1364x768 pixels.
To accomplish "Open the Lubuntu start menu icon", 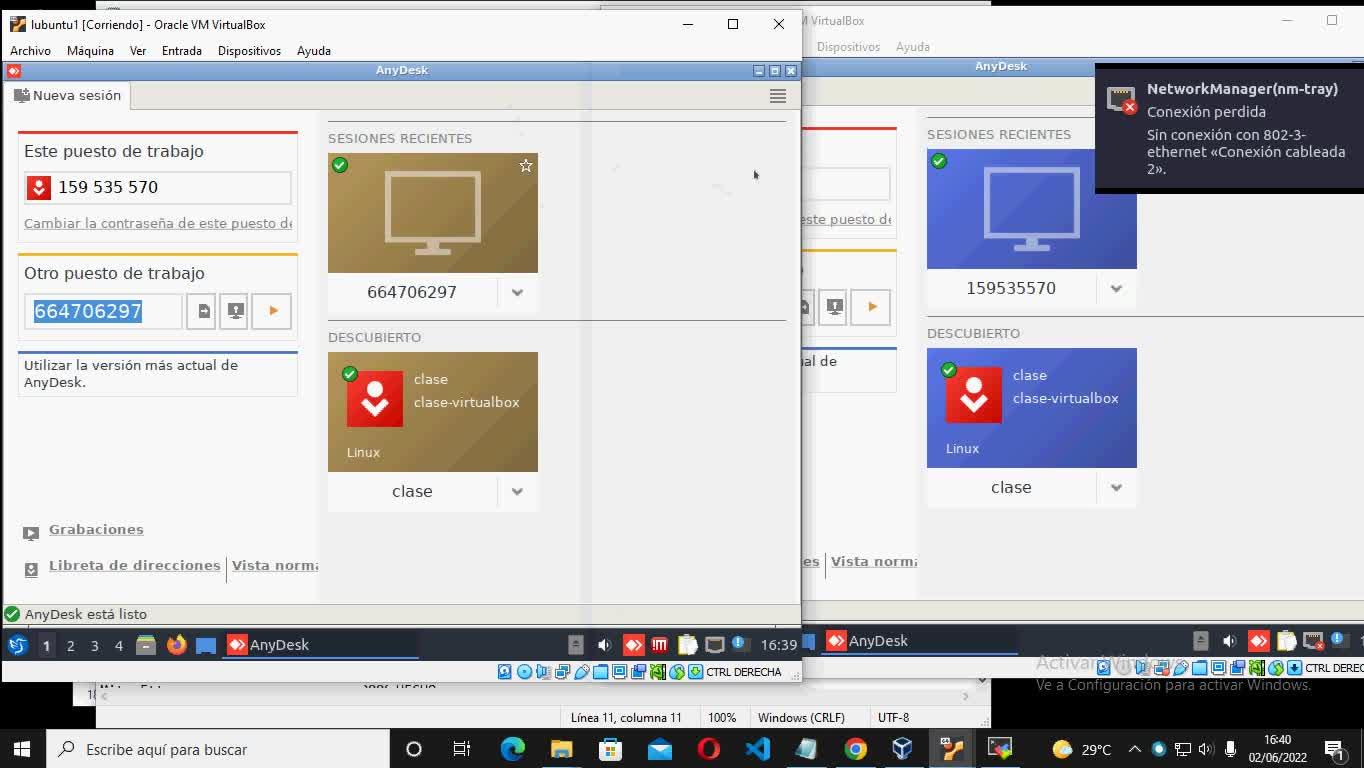I will (17, 645).
